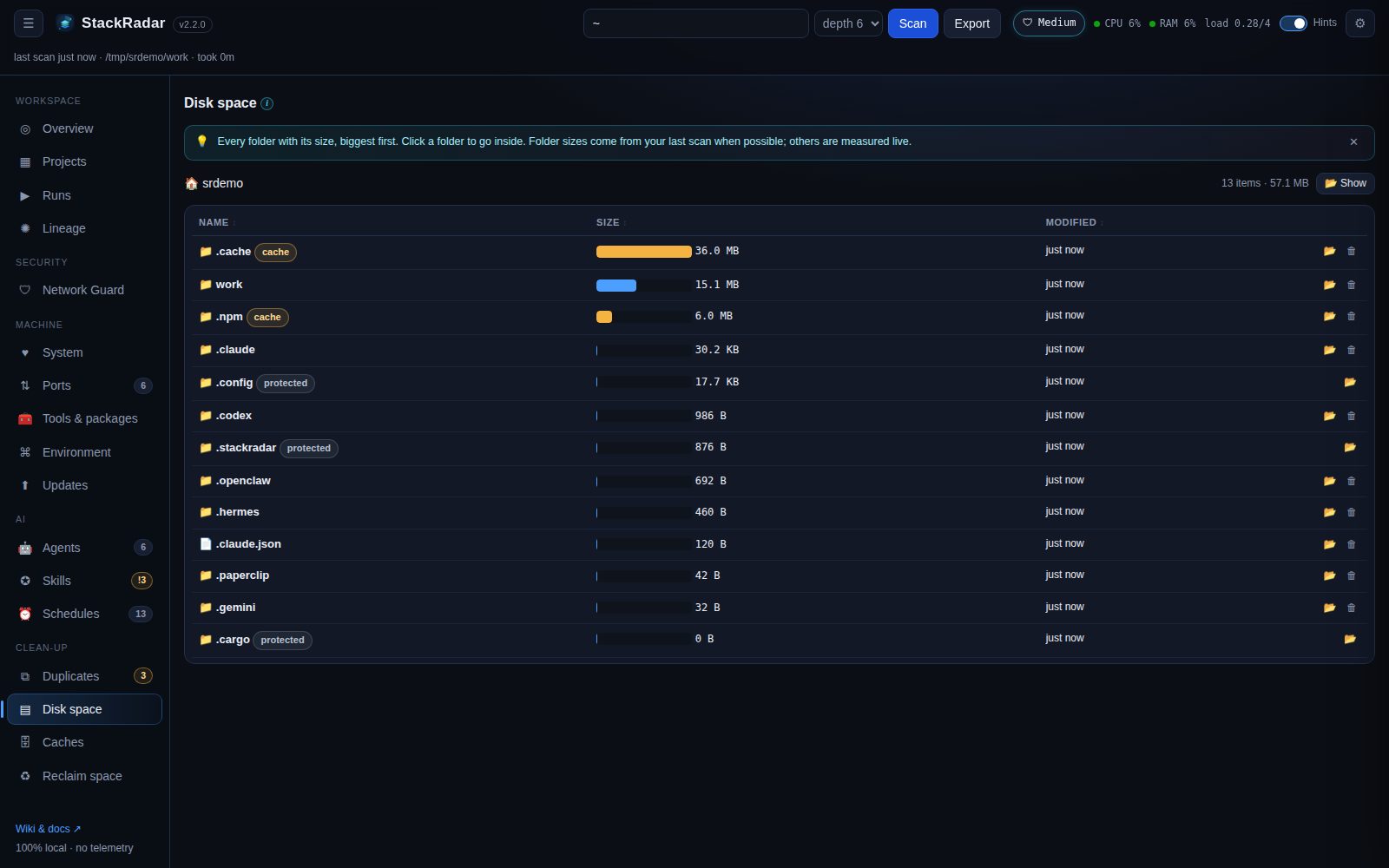This screenshot has width=1389, height=868.
Task: Open the settings gear
Action: click(1359, 23)
